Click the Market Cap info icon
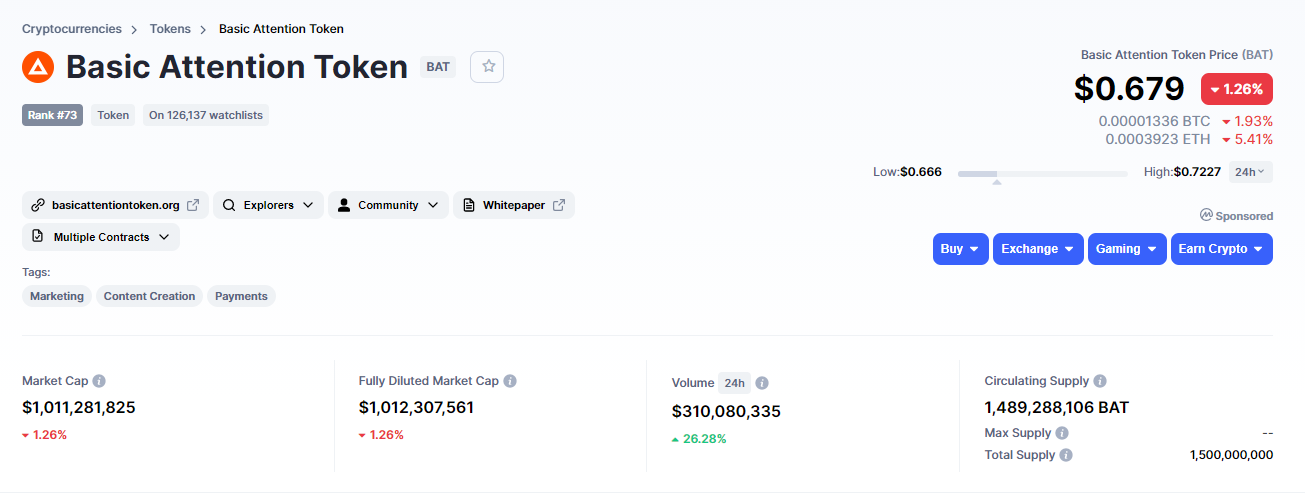1305x500 pixels. click(99, 381)
